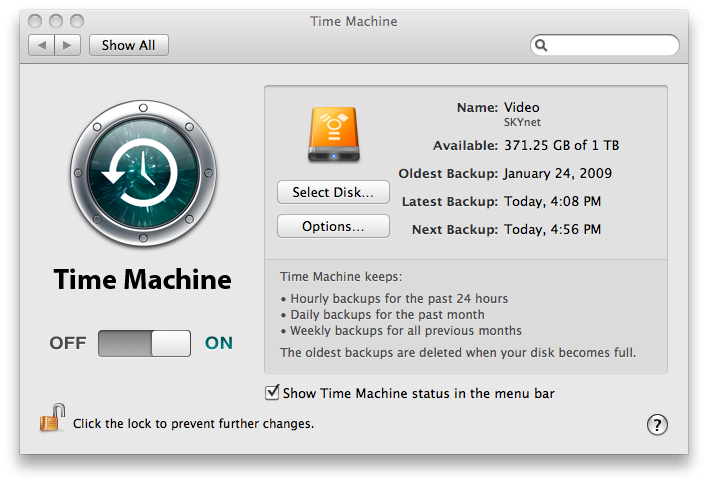This screenshot has height=484, width=708.
Task: Click the red close window button
Action: click(35, 21)
